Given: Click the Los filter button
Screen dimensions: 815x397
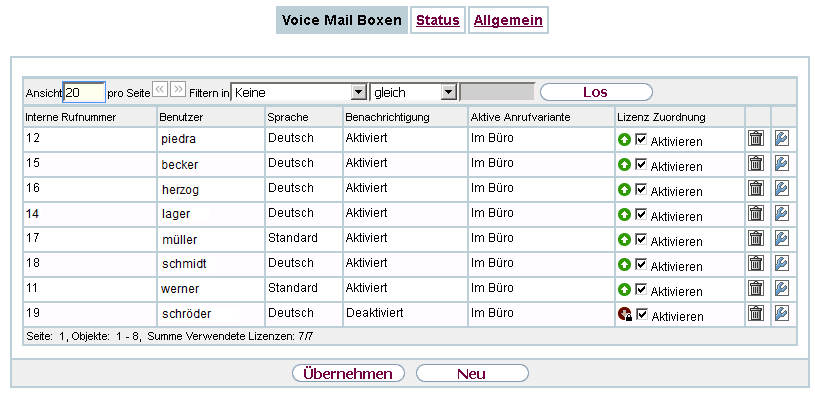Looking at the screenshot, I should [x=596, y=92].
